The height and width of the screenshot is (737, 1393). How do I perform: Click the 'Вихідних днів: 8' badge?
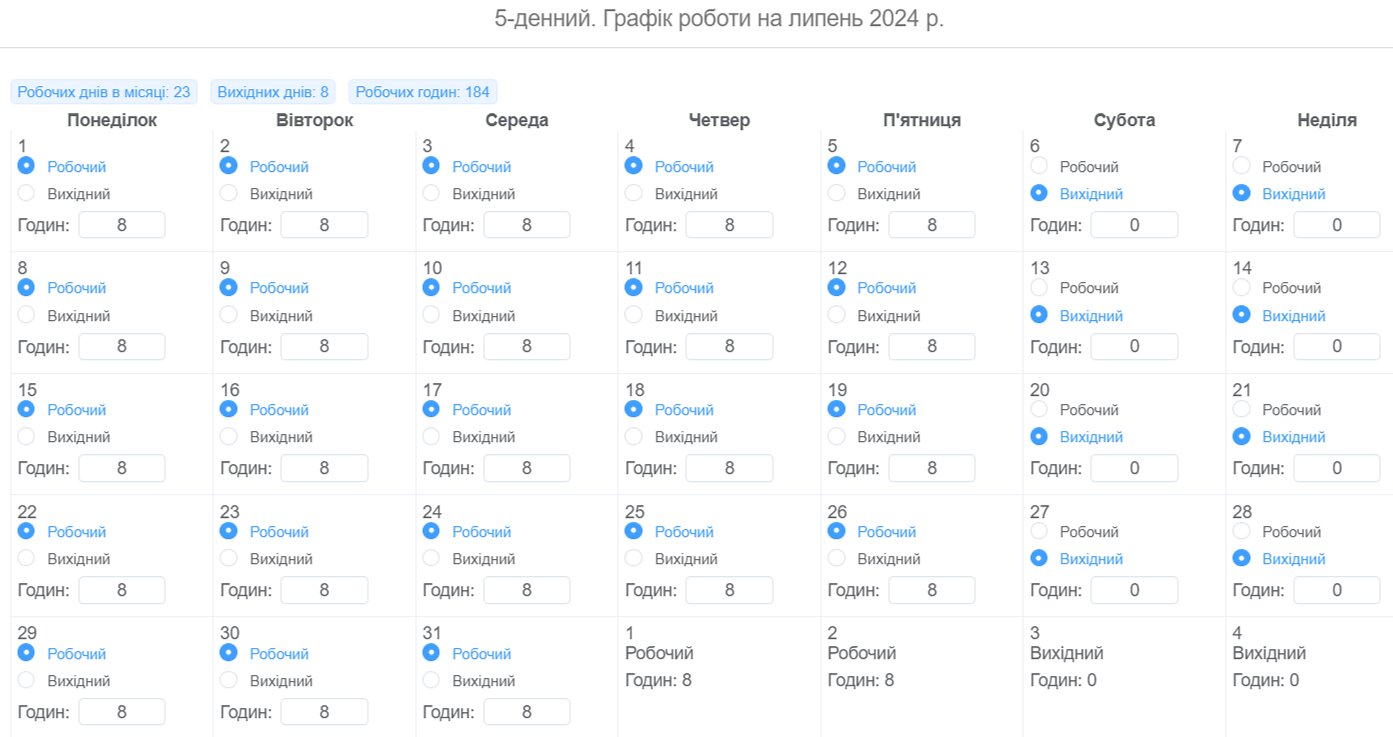click(x=273, y=92)
